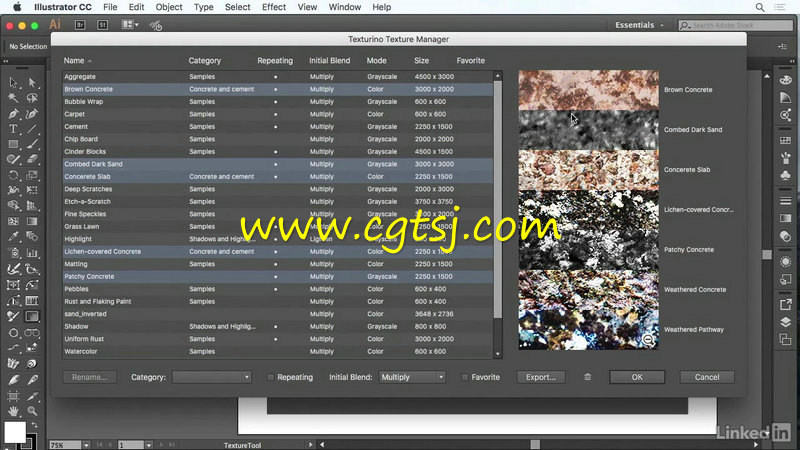Screen dimensions: 800x450
Task: Open Adobe Bridge with Br icon
Action: [80, 24]
